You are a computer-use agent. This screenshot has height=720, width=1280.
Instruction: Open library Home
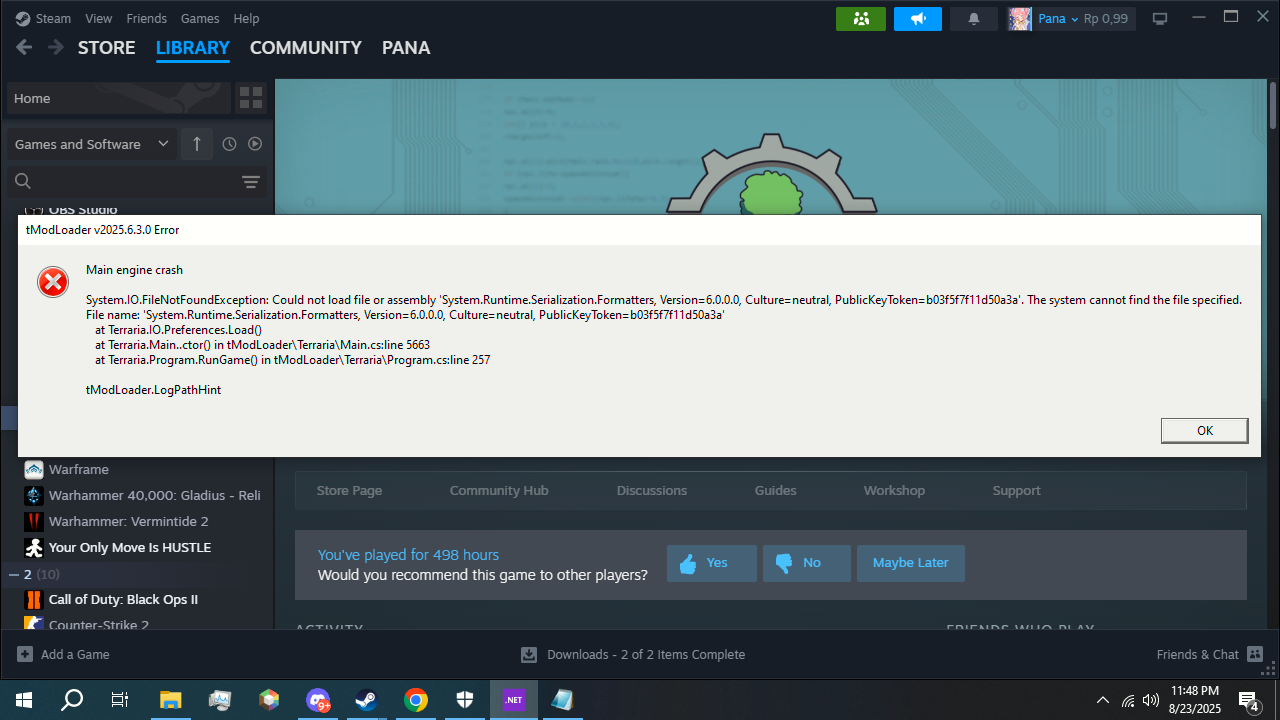click(x=118, y=98)
